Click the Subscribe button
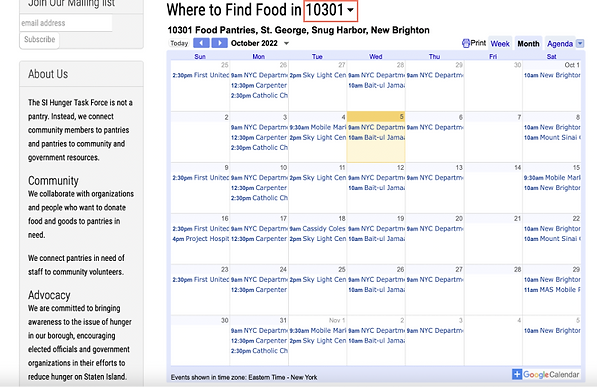This screenshot has width=597, height=387. [x=39, y=40]
